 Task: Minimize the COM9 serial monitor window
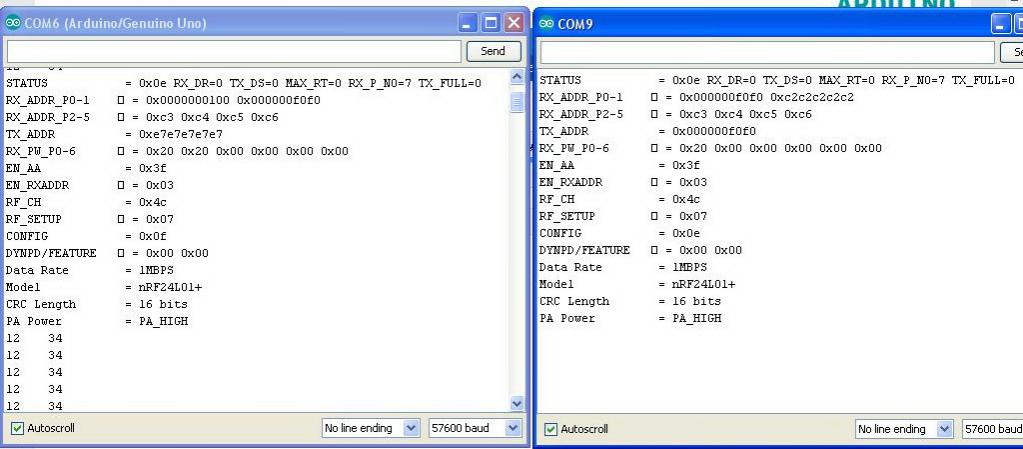[1002, 24]
